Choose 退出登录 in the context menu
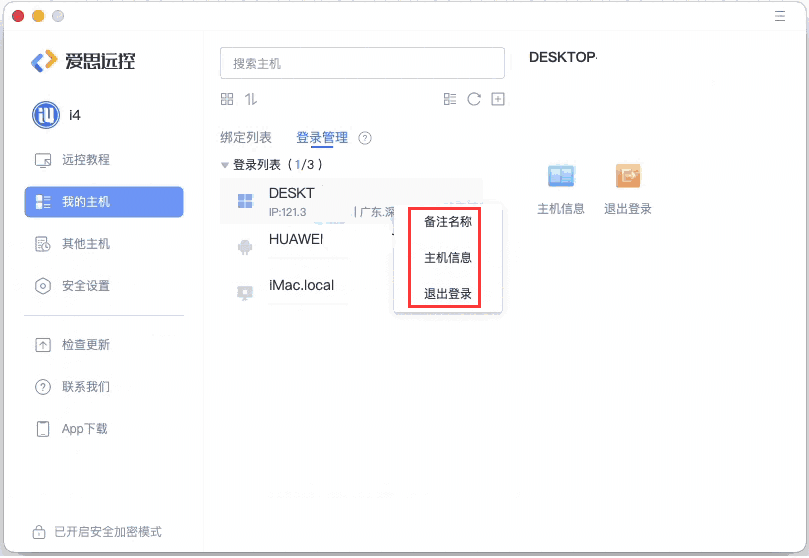Viewport: 809px width, 558px height. point(448,293)
